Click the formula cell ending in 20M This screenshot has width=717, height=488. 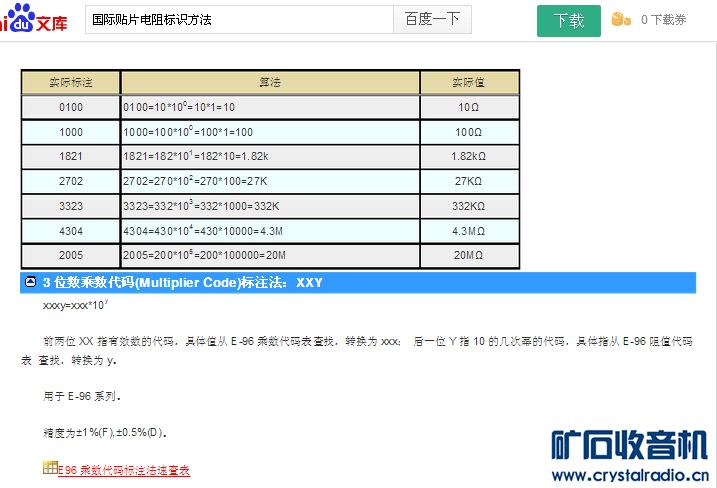tap(270, 255)
